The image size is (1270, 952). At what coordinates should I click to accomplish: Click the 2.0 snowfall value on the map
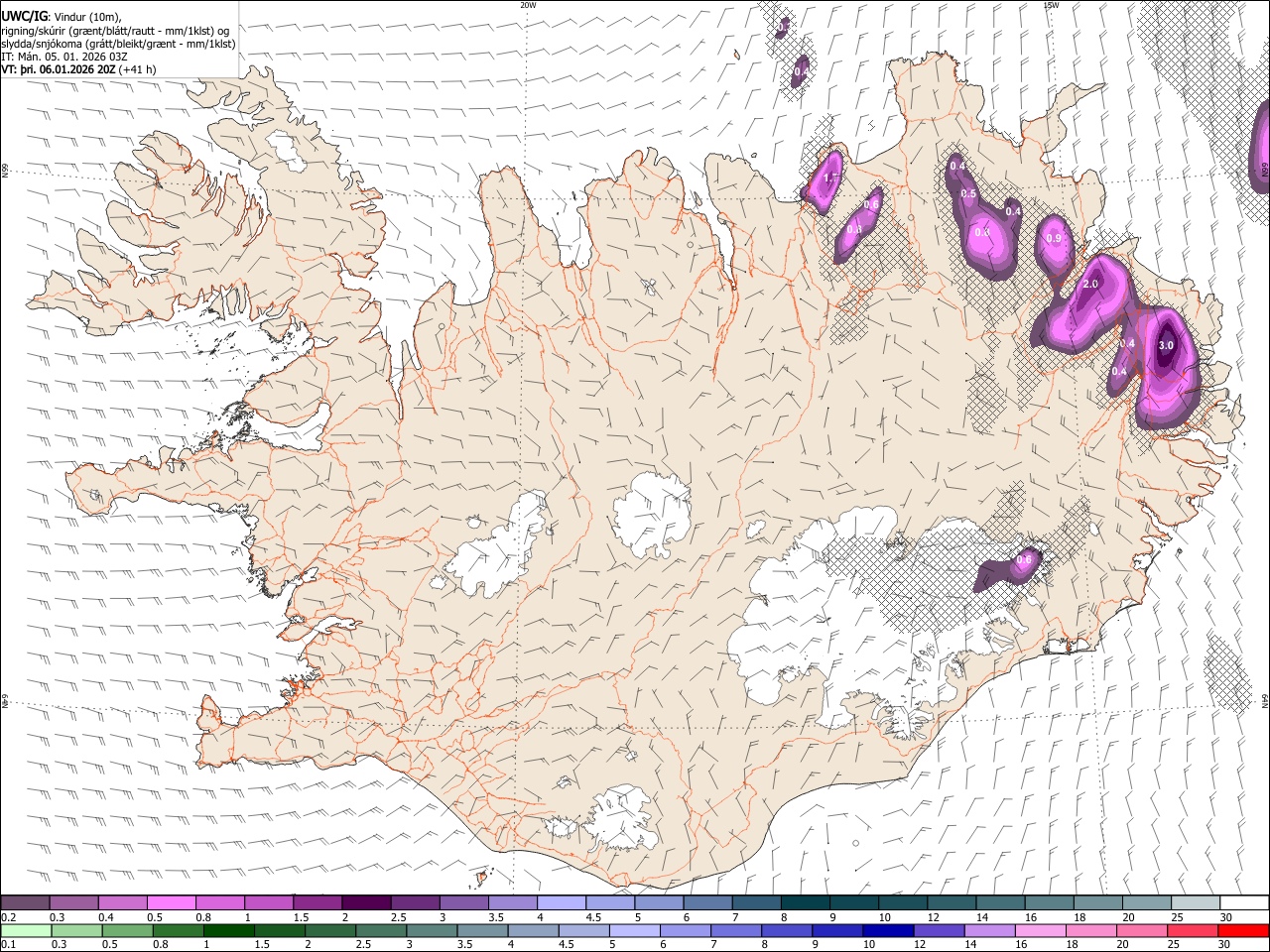pos(1090,285)
